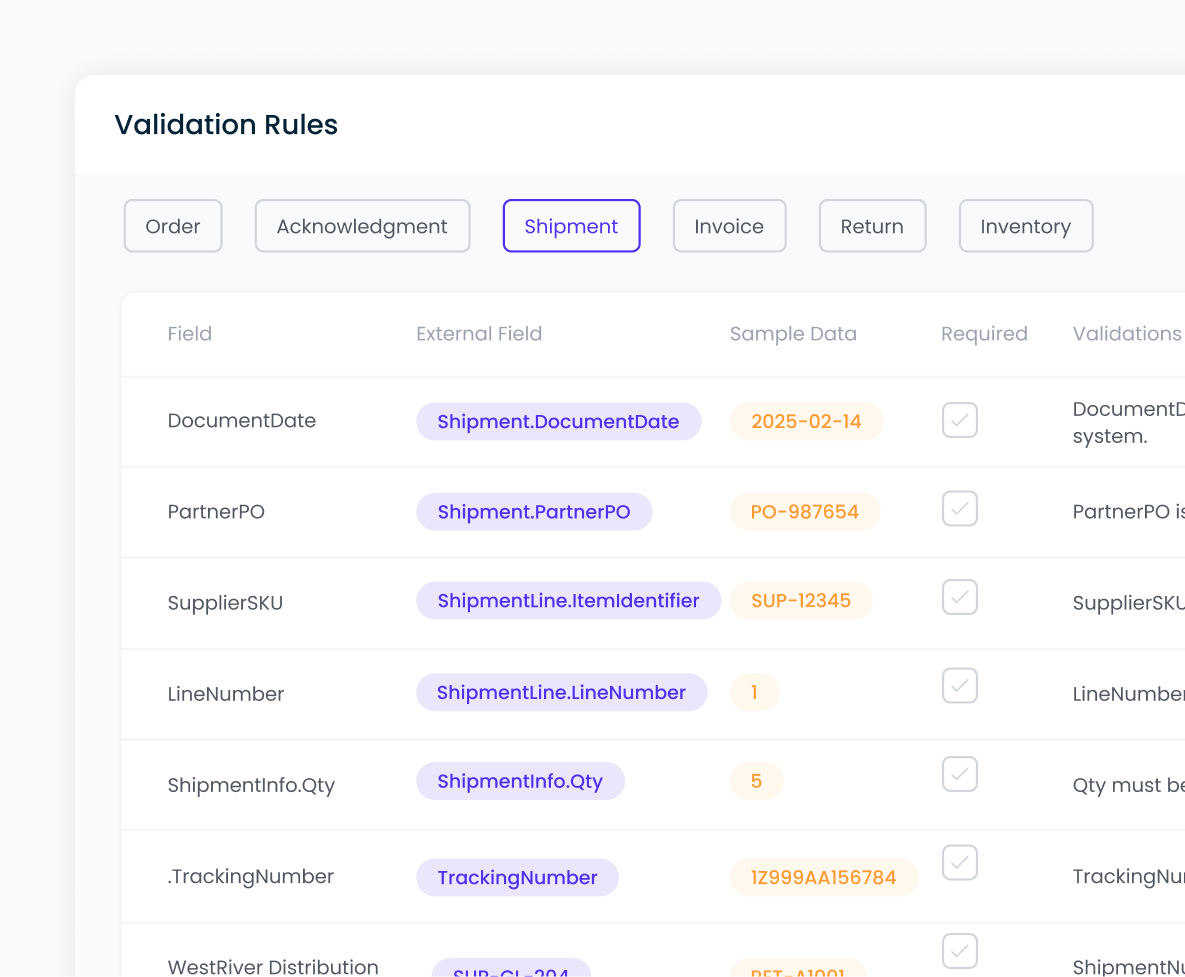Viewport: 1185px width, 977px height.
Task: Toggle Required checkbox for .TrackingNumber
Action: [x=959, y=863]
